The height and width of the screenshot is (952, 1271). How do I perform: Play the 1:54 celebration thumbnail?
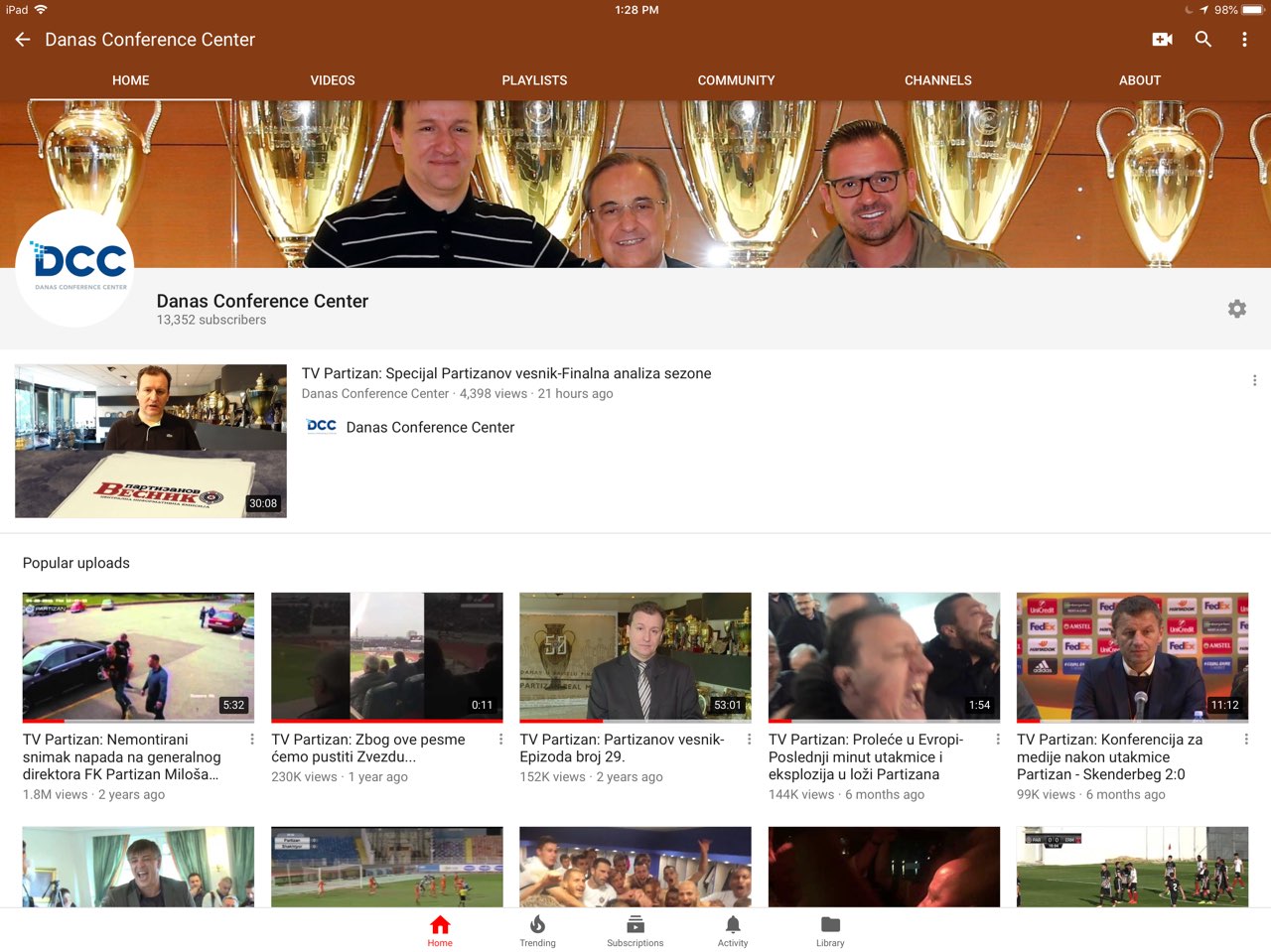pyautogui.click(x=884, y=657)
